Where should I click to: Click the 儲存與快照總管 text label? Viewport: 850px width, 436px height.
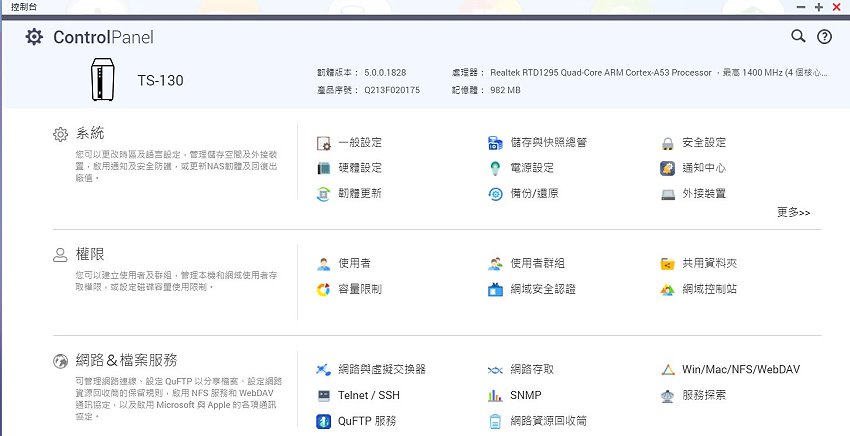[549, 143]
